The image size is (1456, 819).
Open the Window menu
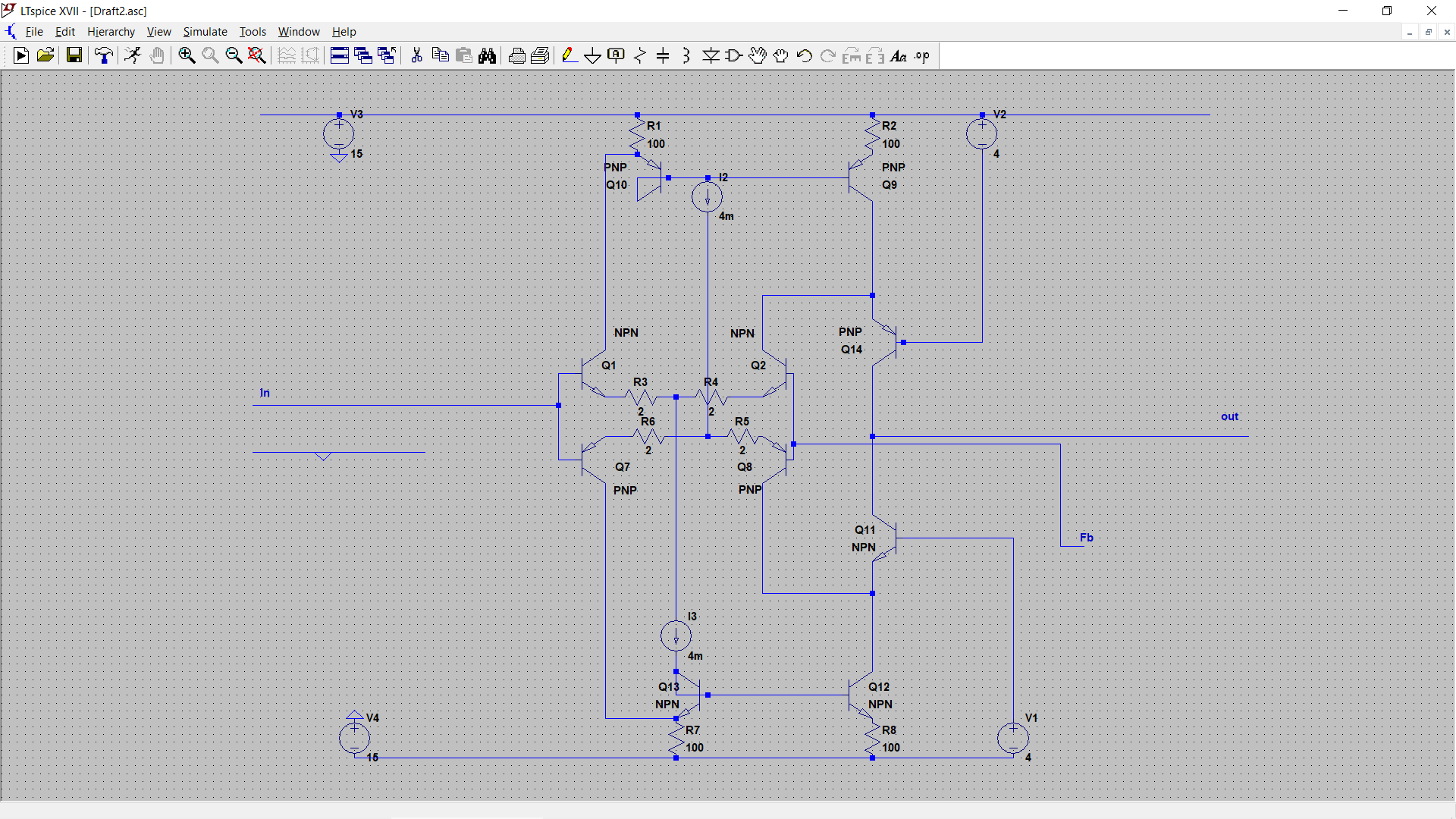click(x=299, y=32)
